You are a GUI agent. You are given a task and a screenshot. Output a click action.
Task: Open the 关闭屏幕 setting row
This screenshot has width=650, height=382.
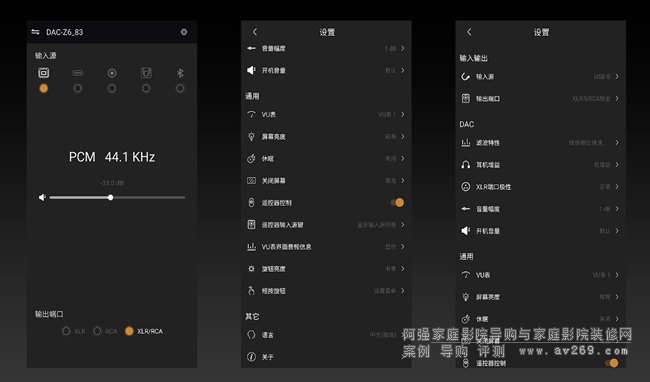[326, 181]
